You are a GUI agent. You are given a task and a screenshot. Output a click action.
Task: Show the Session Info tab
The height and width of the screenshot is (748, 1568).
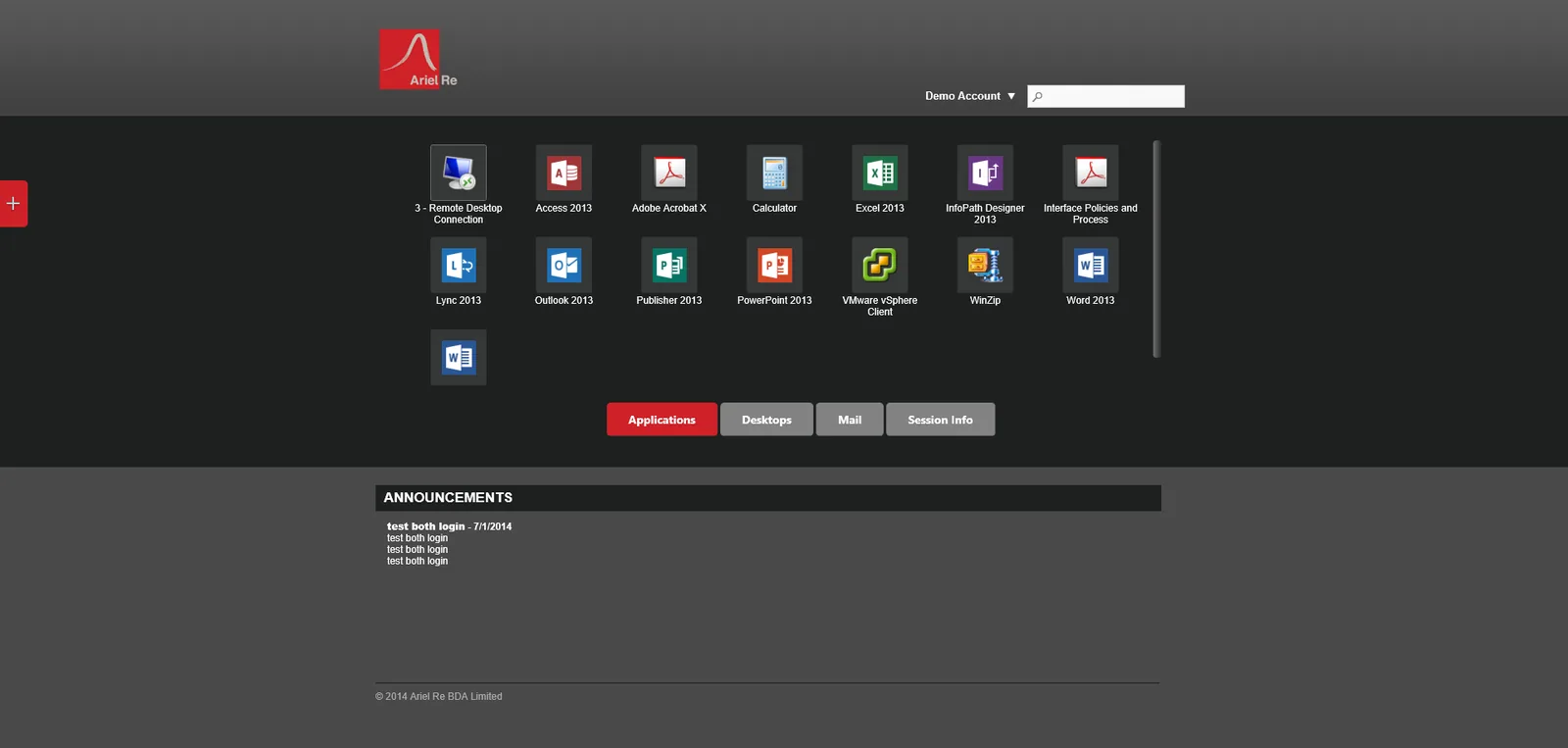click(x=941, y=420)
